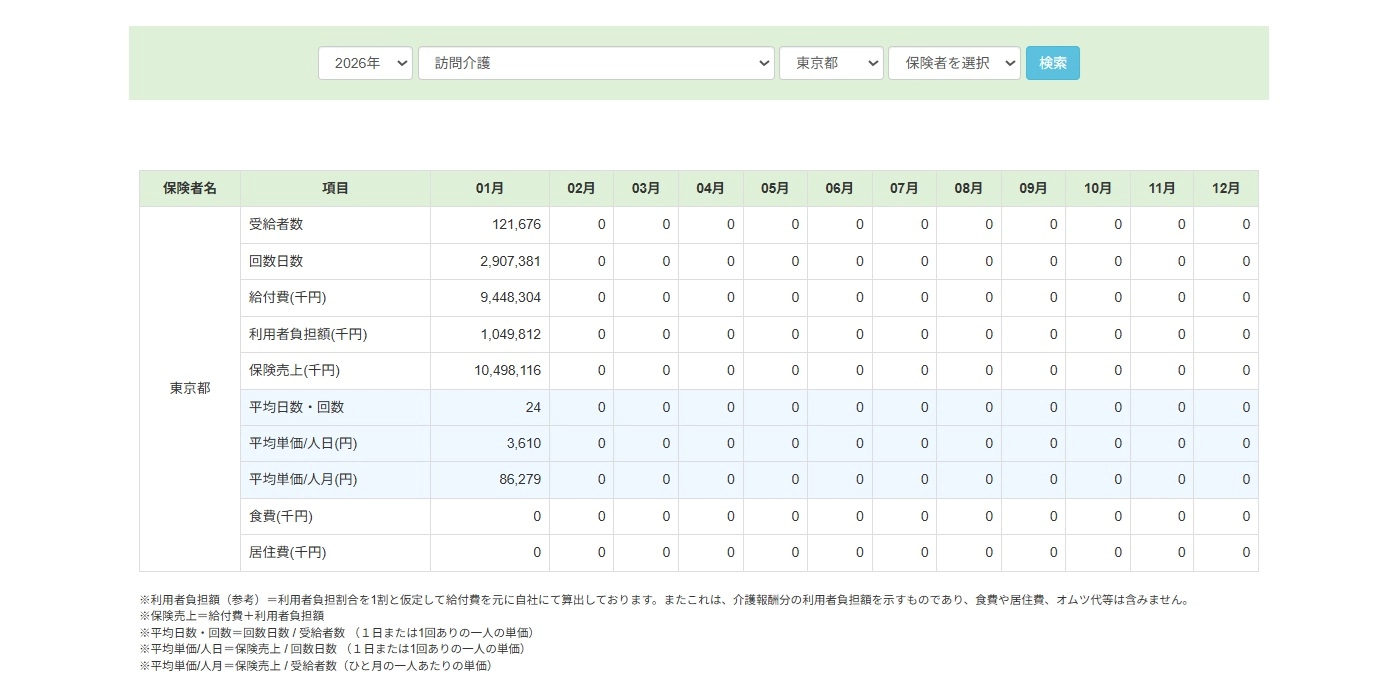Click the 保険者名 column header

click(x=190, y=188)
